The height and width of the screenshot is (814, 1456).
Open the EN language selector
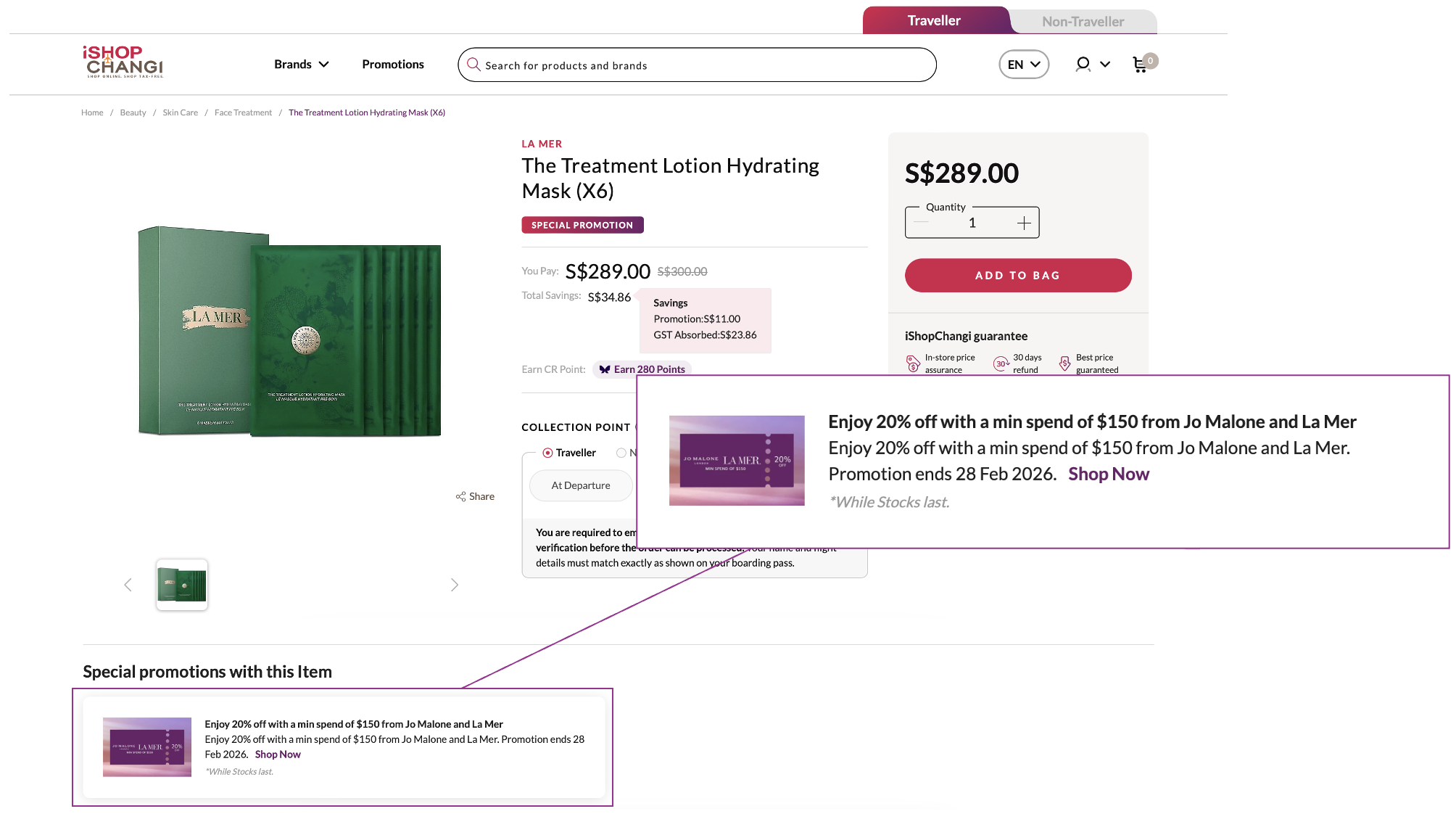(1023, 65)
